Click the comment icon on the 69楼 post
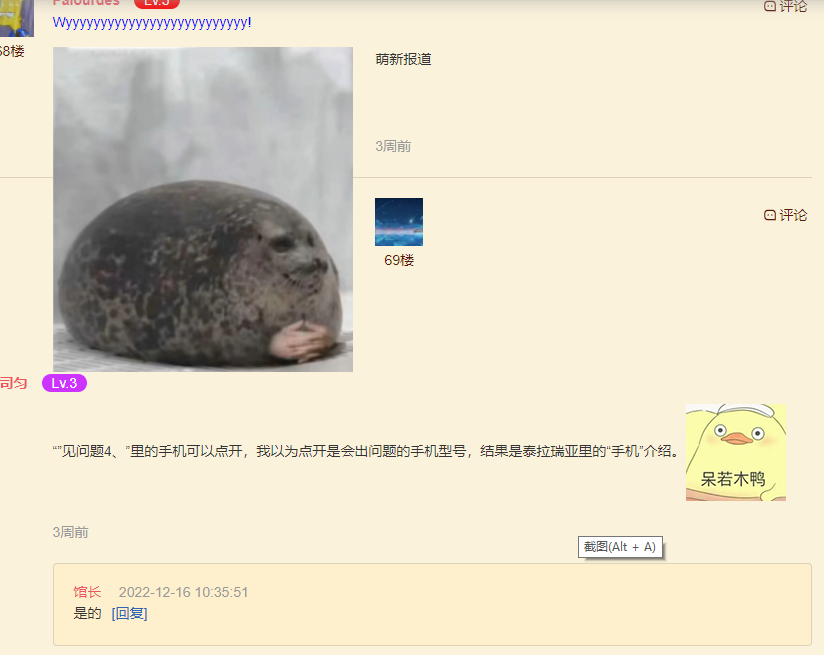Viewport: 824px width, 655px height. pos(769,215)
